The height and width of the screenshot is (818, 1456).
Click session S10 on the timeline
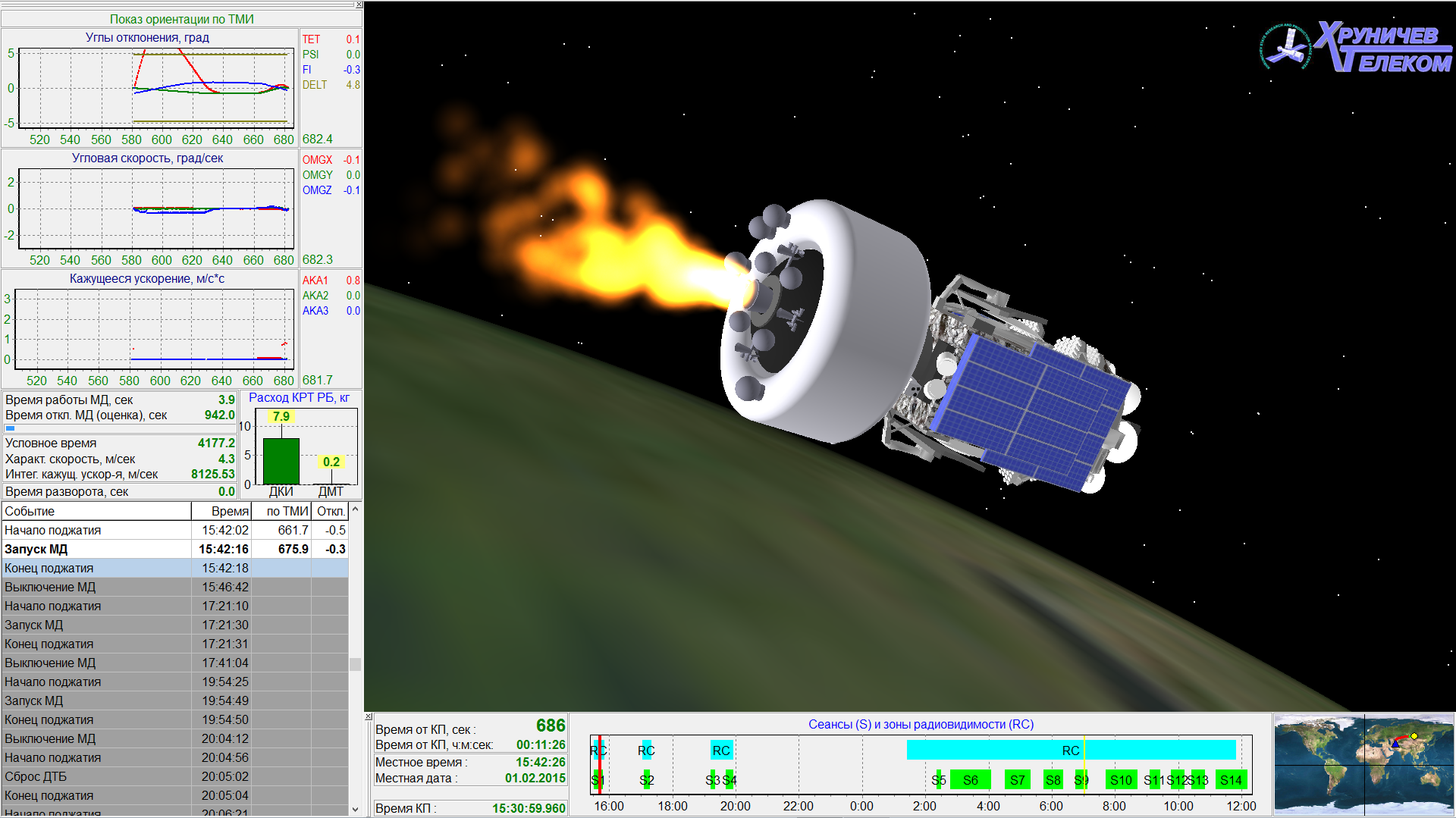tap(1121, 779)
